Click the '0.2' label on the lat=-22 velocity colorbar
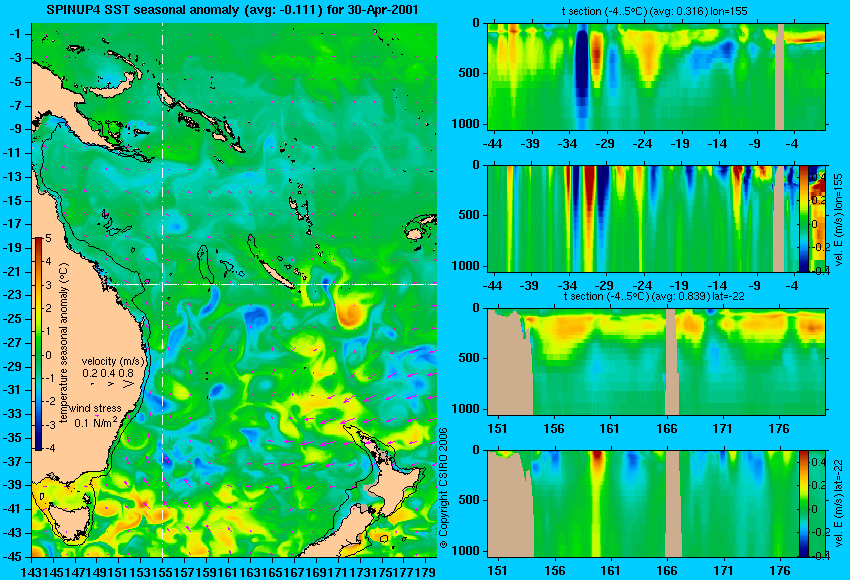Screen dimensions: 850x580 818,486
